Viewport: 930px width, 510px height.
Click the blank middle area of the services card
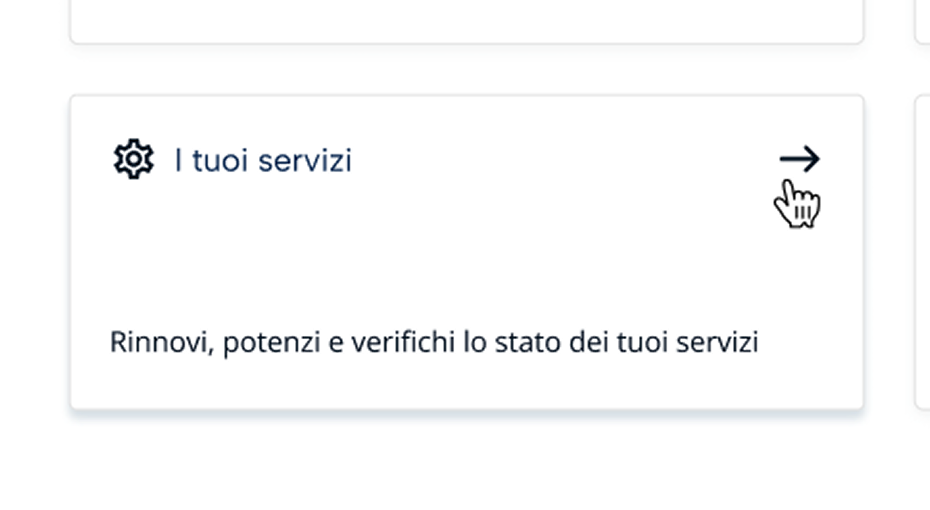click(466, 250)
